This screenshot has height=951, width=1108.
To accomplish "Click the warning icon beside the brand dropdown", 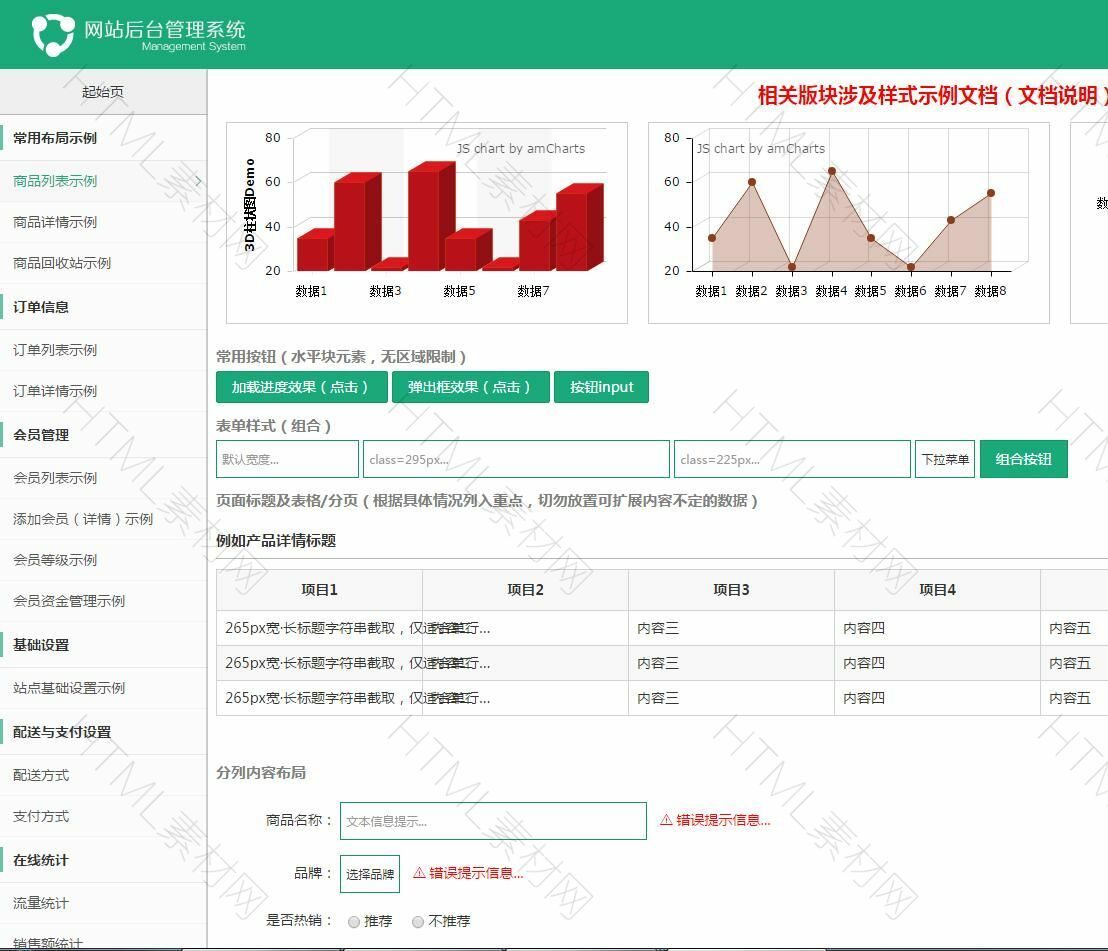I will [x=419, y=873].
